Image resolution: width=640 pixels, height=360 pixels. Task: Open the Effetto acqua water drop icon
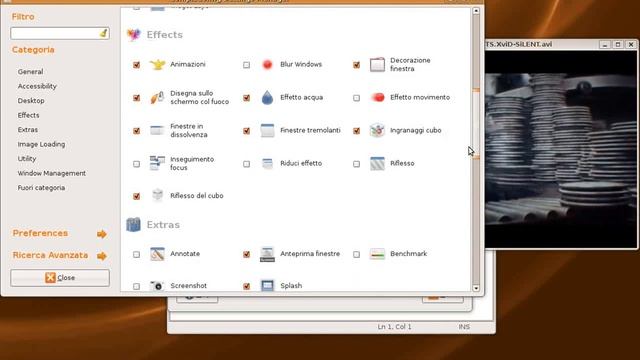coord(267,98)
